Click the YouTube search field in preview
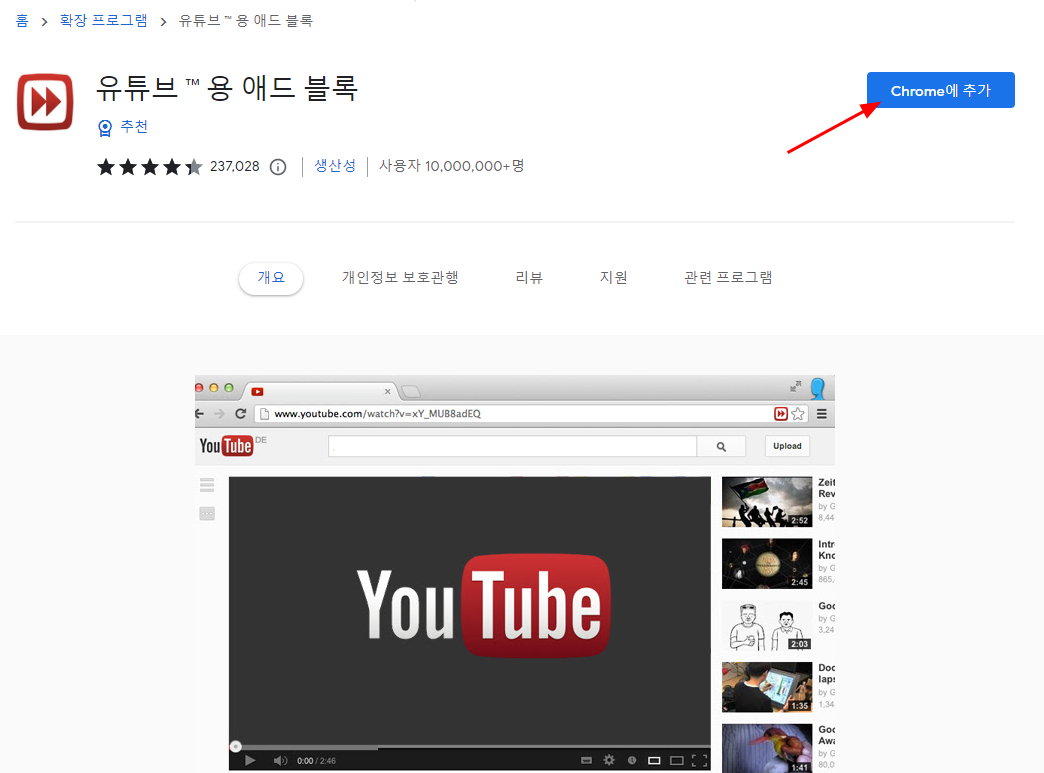This screenshot has height=773, width=1044. pos(512,446)
